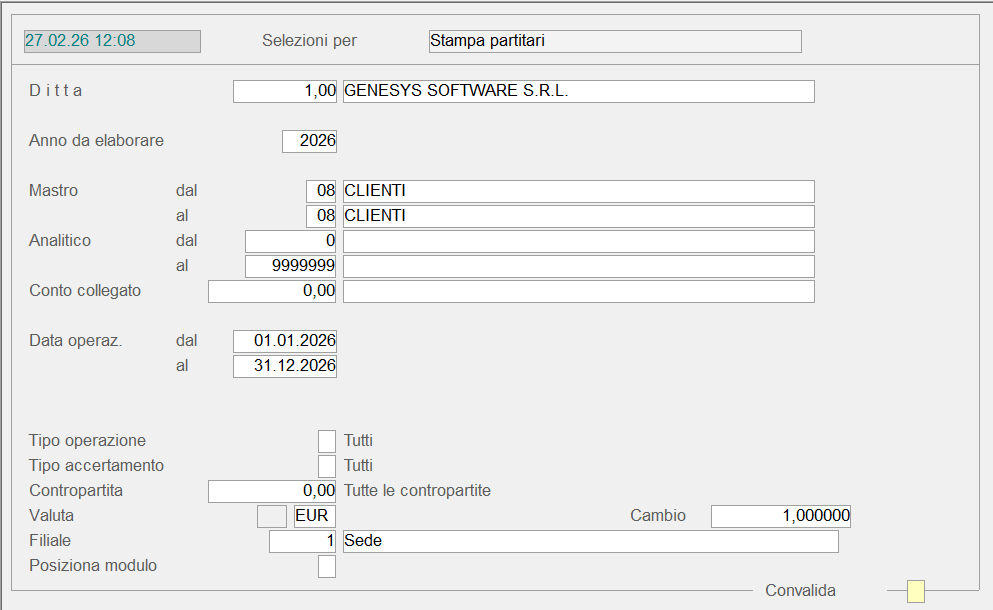
Task: Click the small gray box beside Valuta
Action: [271, 516]
